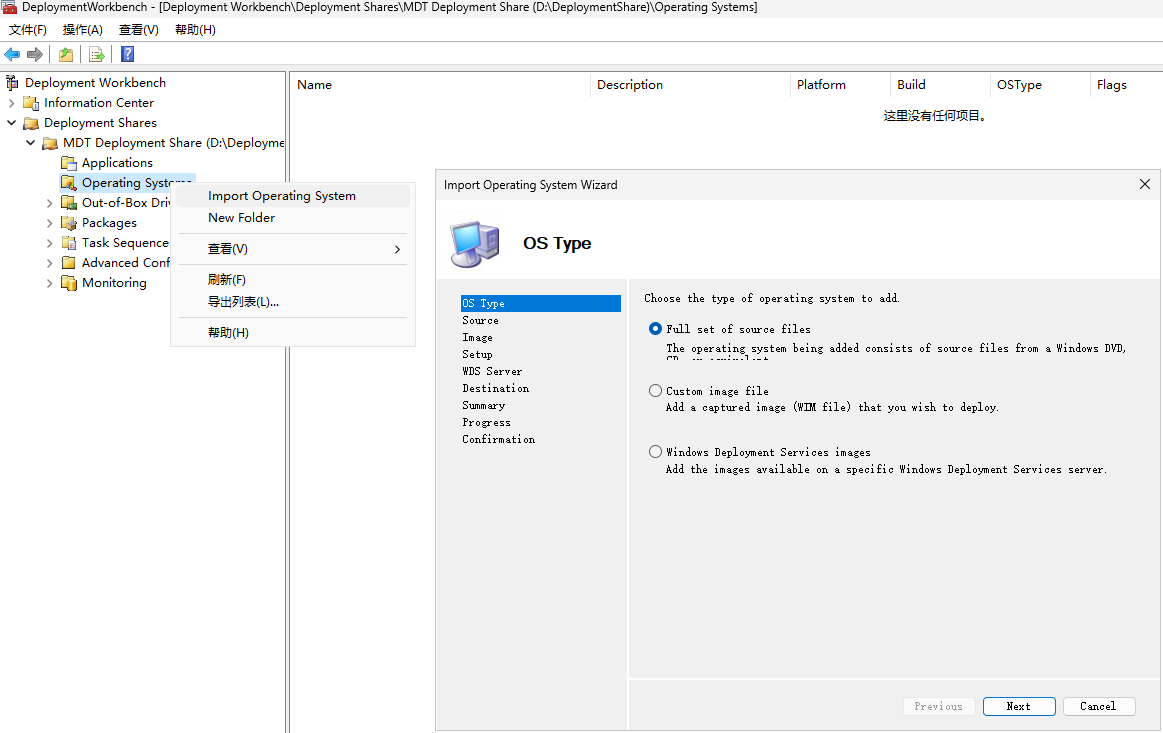Click the export list toolbar icon
1163x733 pixels.
[x=96, y=54]
